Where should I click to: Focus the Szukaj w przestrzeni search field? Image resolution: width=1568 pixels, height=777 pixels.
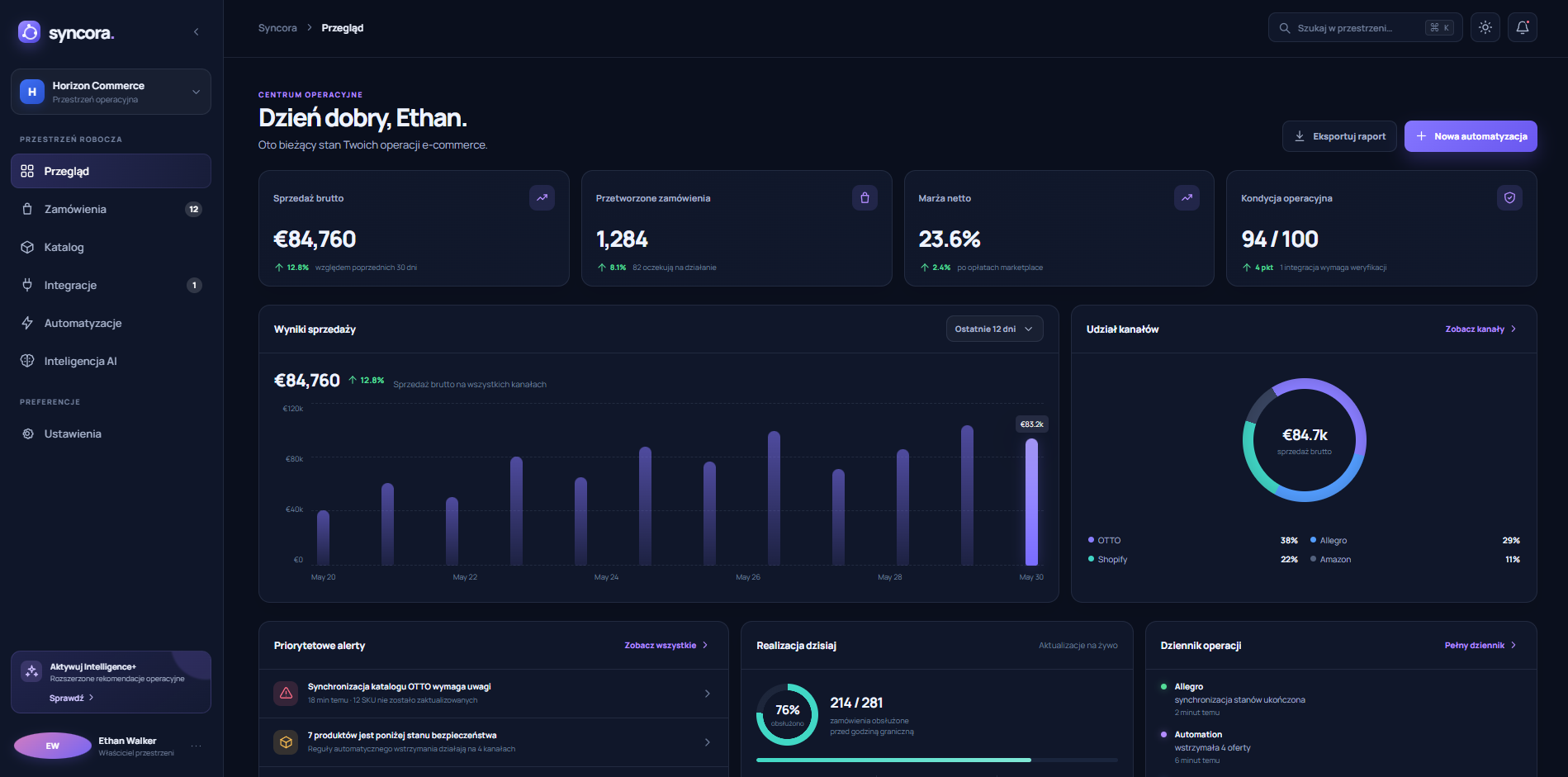(x=1365, y=27)
